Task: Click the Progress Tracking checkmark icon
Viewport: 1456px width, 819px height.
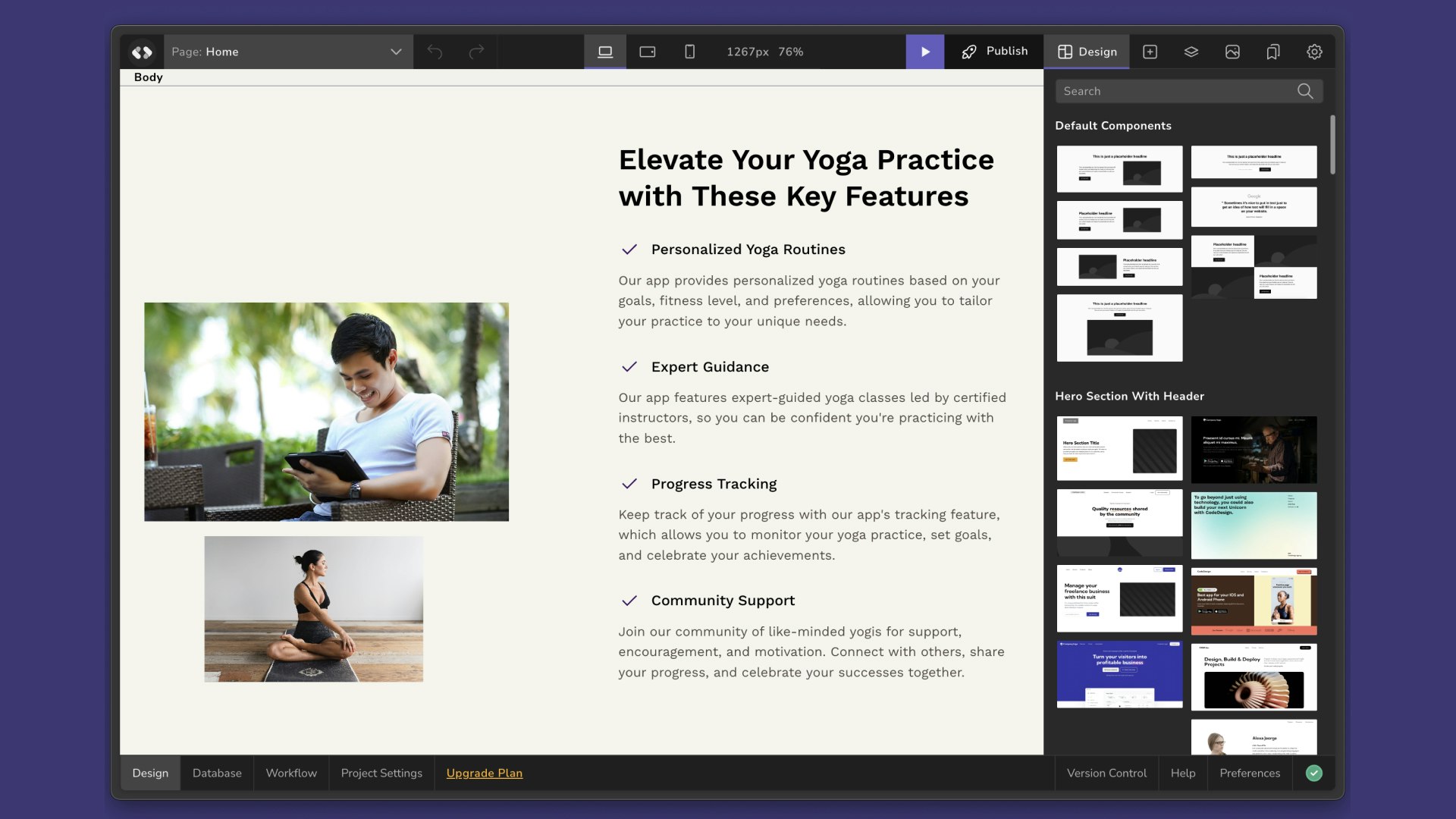Action: tap(629, 484)
